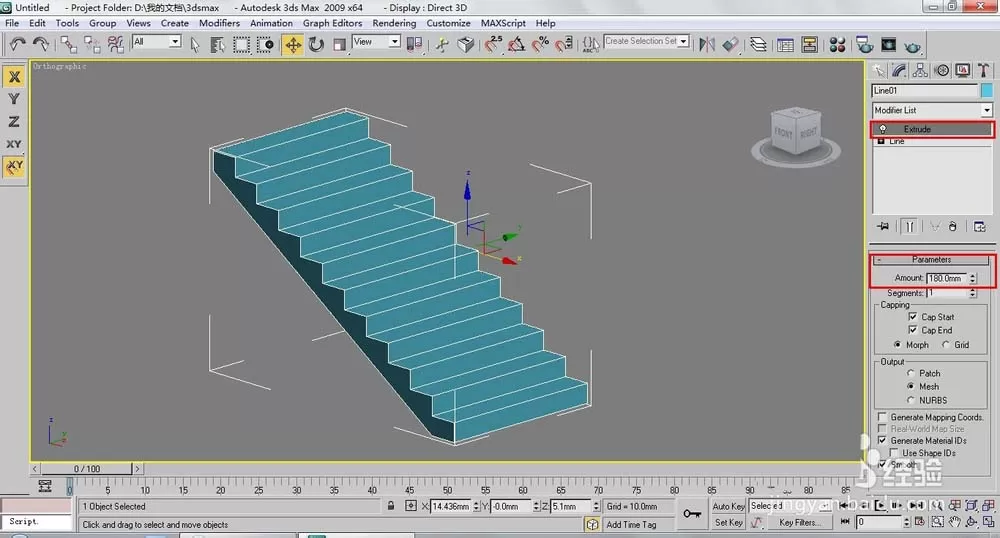Image resolution: width=1000 pixels, height=538 pixels.
Task: Click the teapot Quick Render icon
Action: (913, 46)
